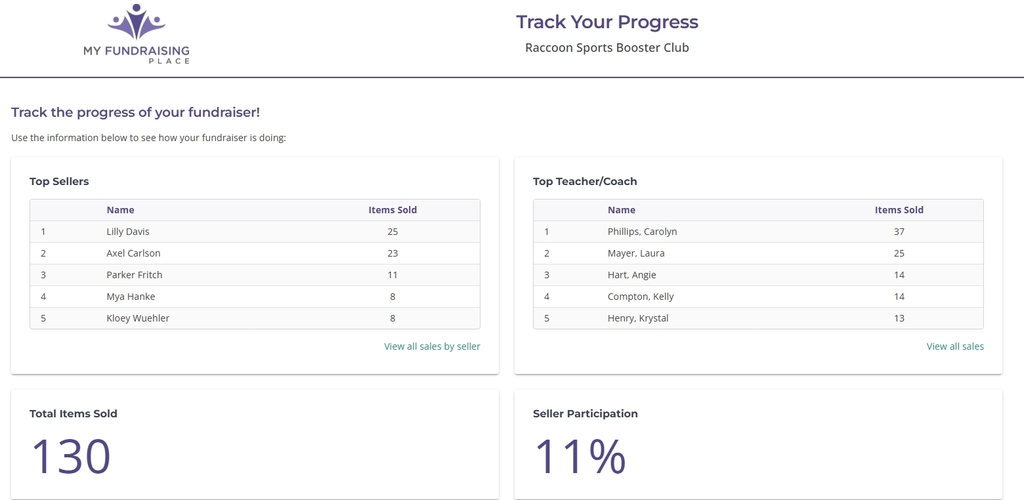The height and width of the screenshot is (500, 1024).
Task: Click the My Fundraising Place logo
Action: pyautogui.click(x=136, y=34)
